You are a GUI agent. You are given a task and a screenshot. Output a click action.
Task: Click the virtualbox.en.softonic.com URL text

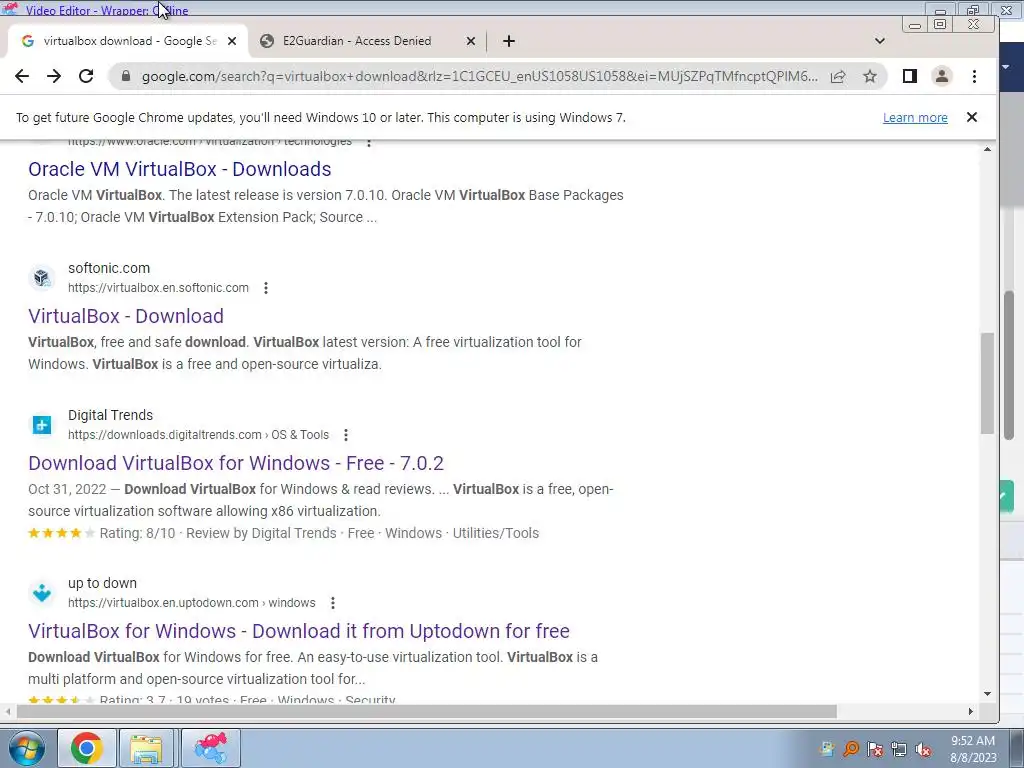[158, 288]
